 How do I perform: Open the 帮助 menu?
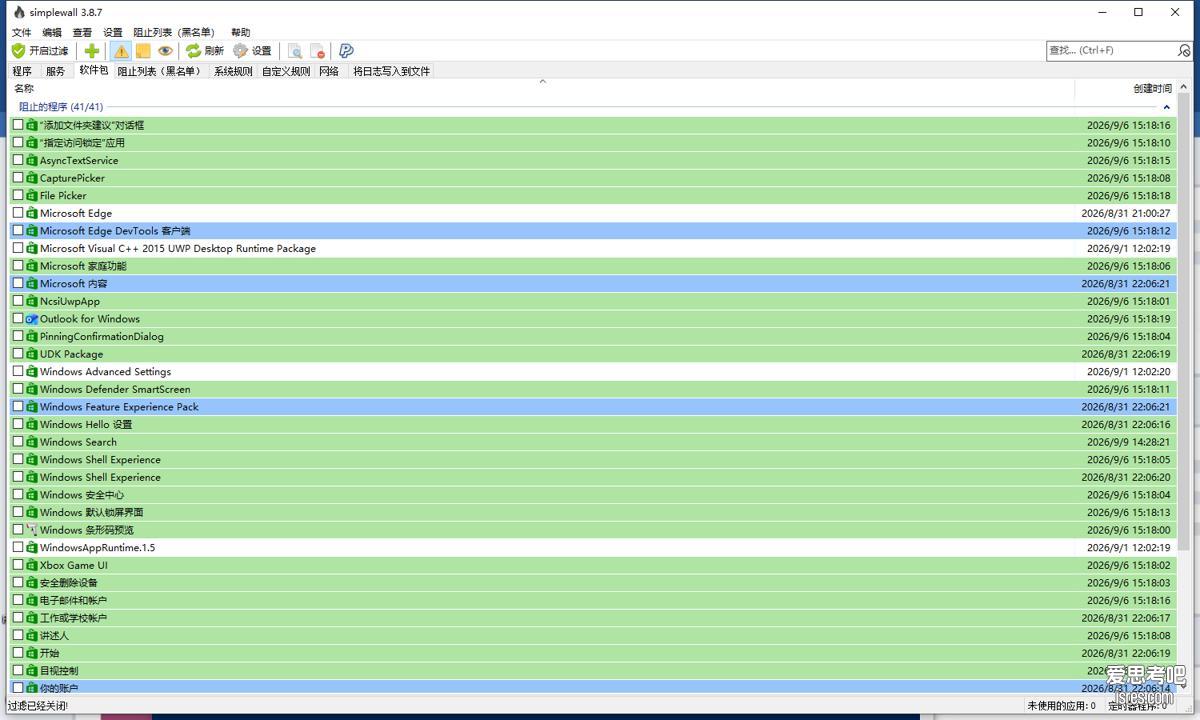pos(241,32)
